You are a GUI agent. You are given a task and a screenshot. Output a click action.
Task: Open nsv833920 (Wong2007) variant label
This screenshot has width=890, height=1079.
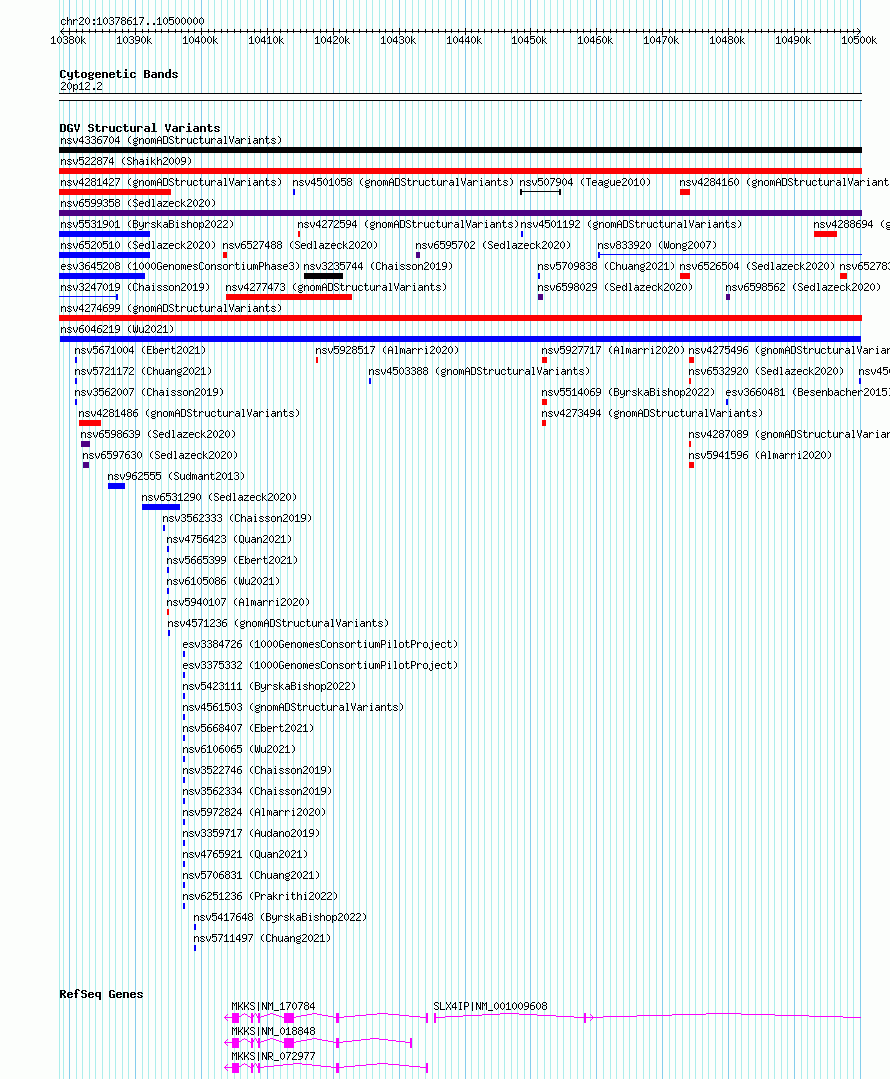click(657, 245)
